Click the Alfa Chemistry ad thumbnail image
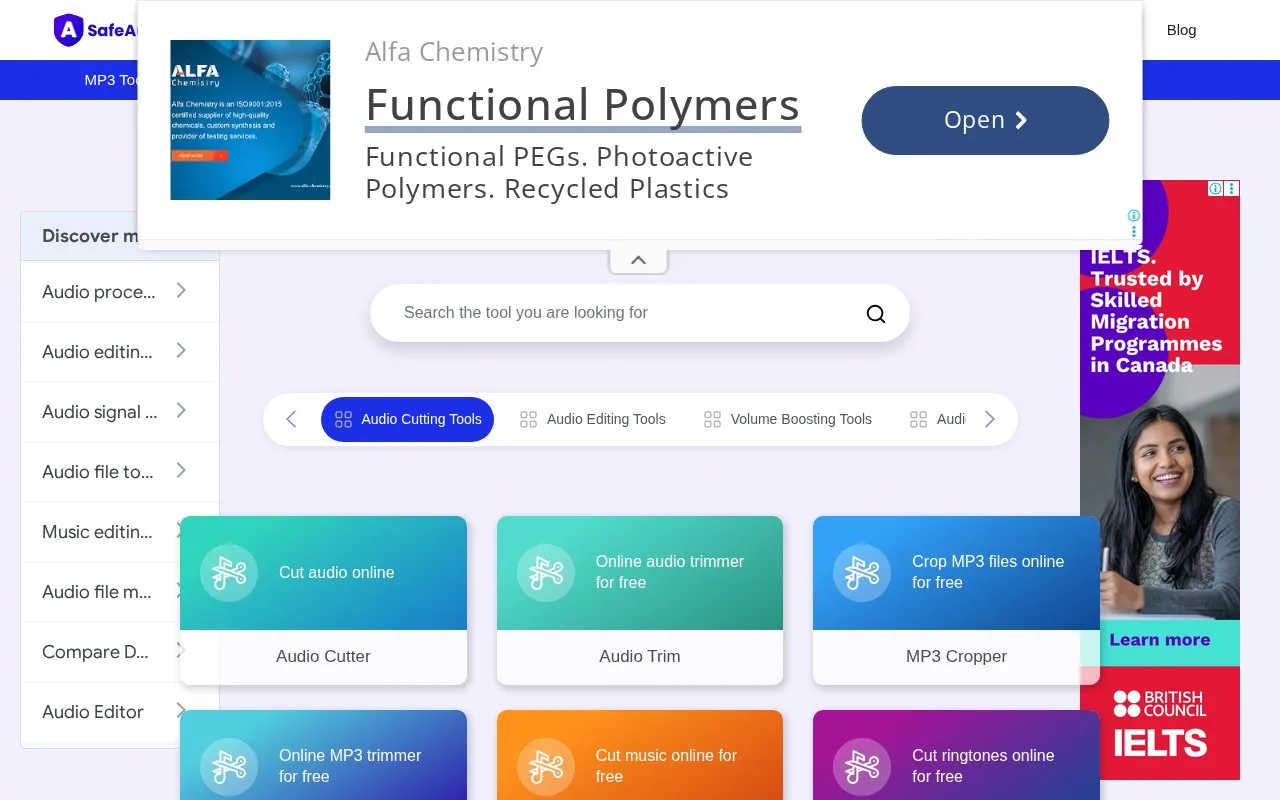The width and height of the screenshot is (1280, 800). tap(250, 120)
